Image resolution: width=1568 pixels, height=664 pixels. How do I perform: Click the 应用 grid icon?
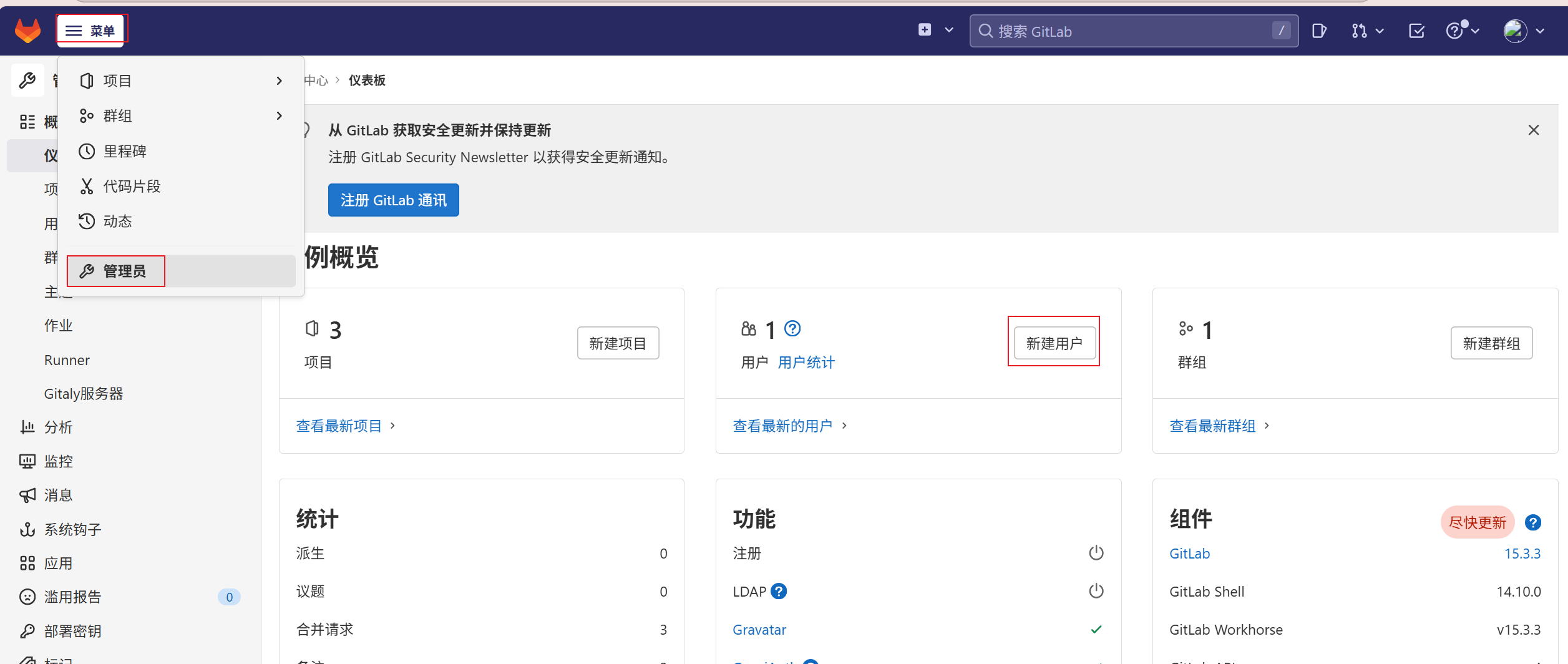pos(27,564)
